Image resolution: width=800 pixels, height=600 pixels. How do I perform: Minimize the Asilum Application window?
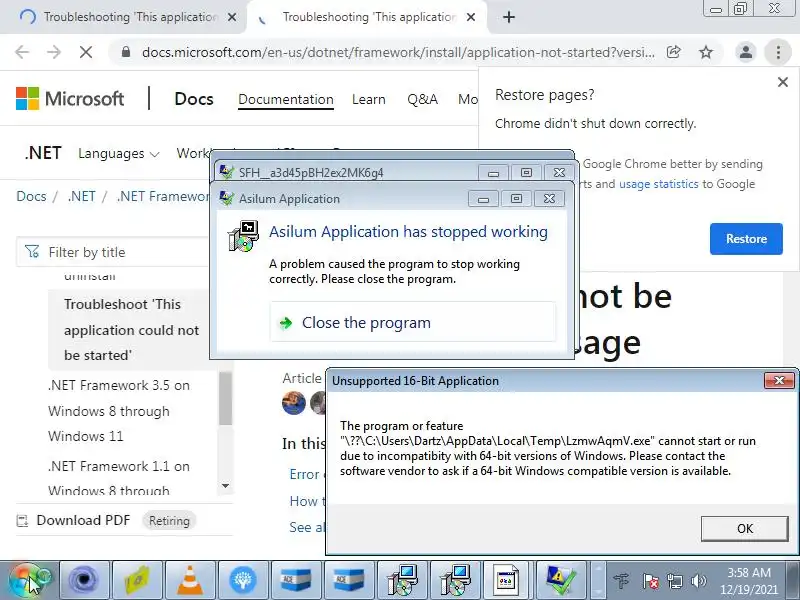[x=483, y=198]
